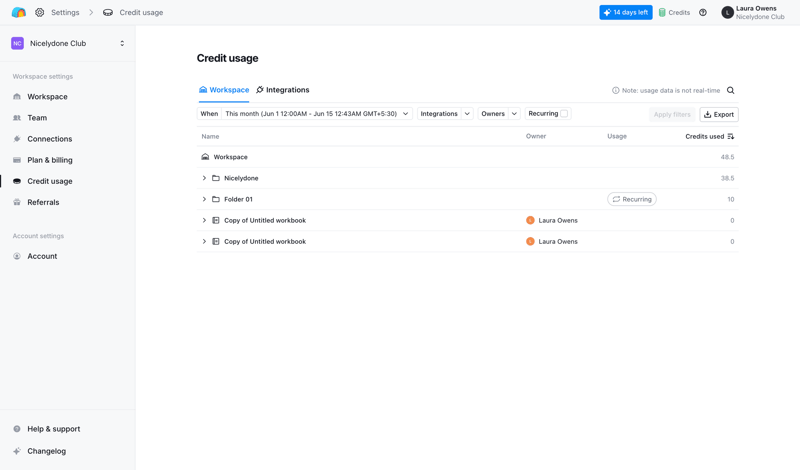
Task: Click the 48.5 credits value
Action: (x=727, y=157)
